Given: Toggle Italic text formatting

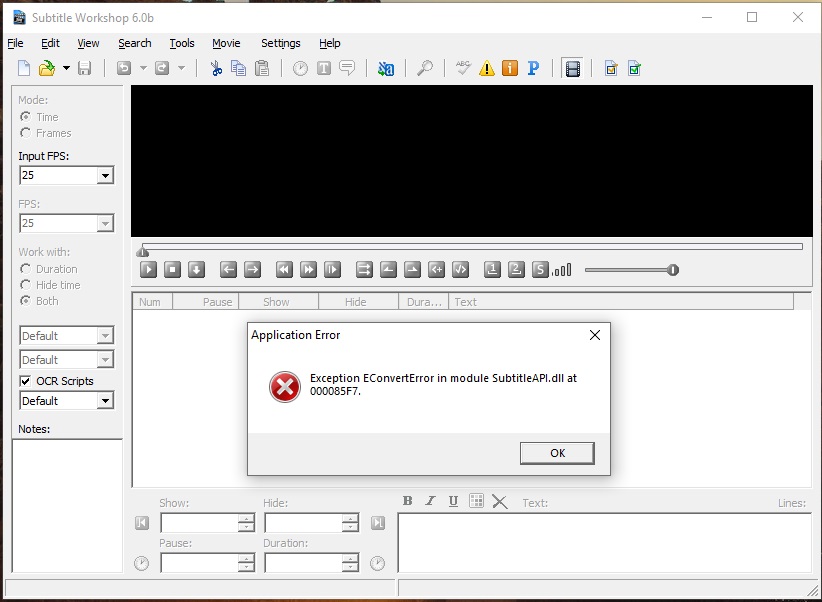Looking at the screenshot, I should coord(430,501).
